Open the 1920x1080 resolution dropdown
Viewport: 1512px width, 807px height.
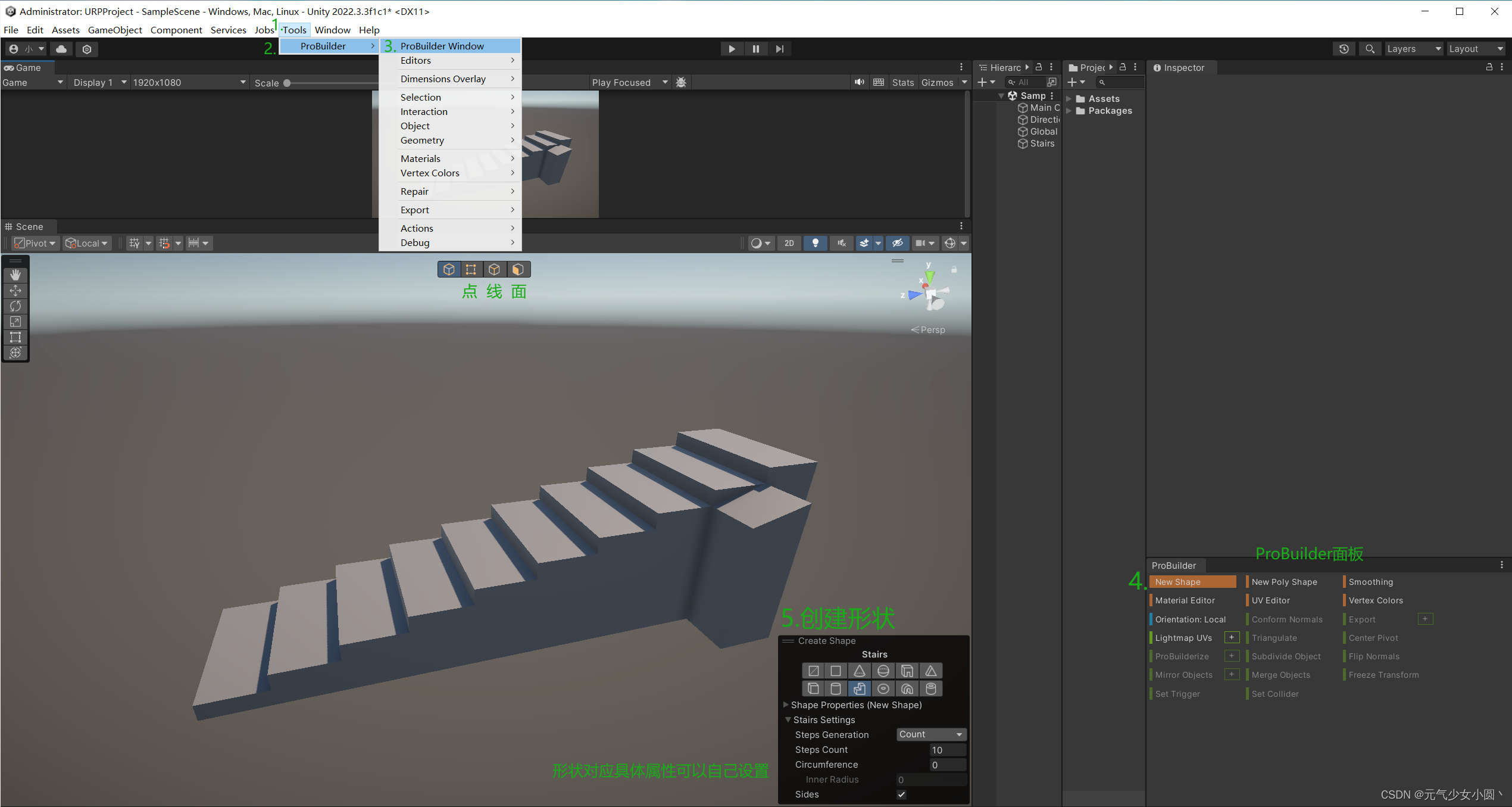[189, 83]
